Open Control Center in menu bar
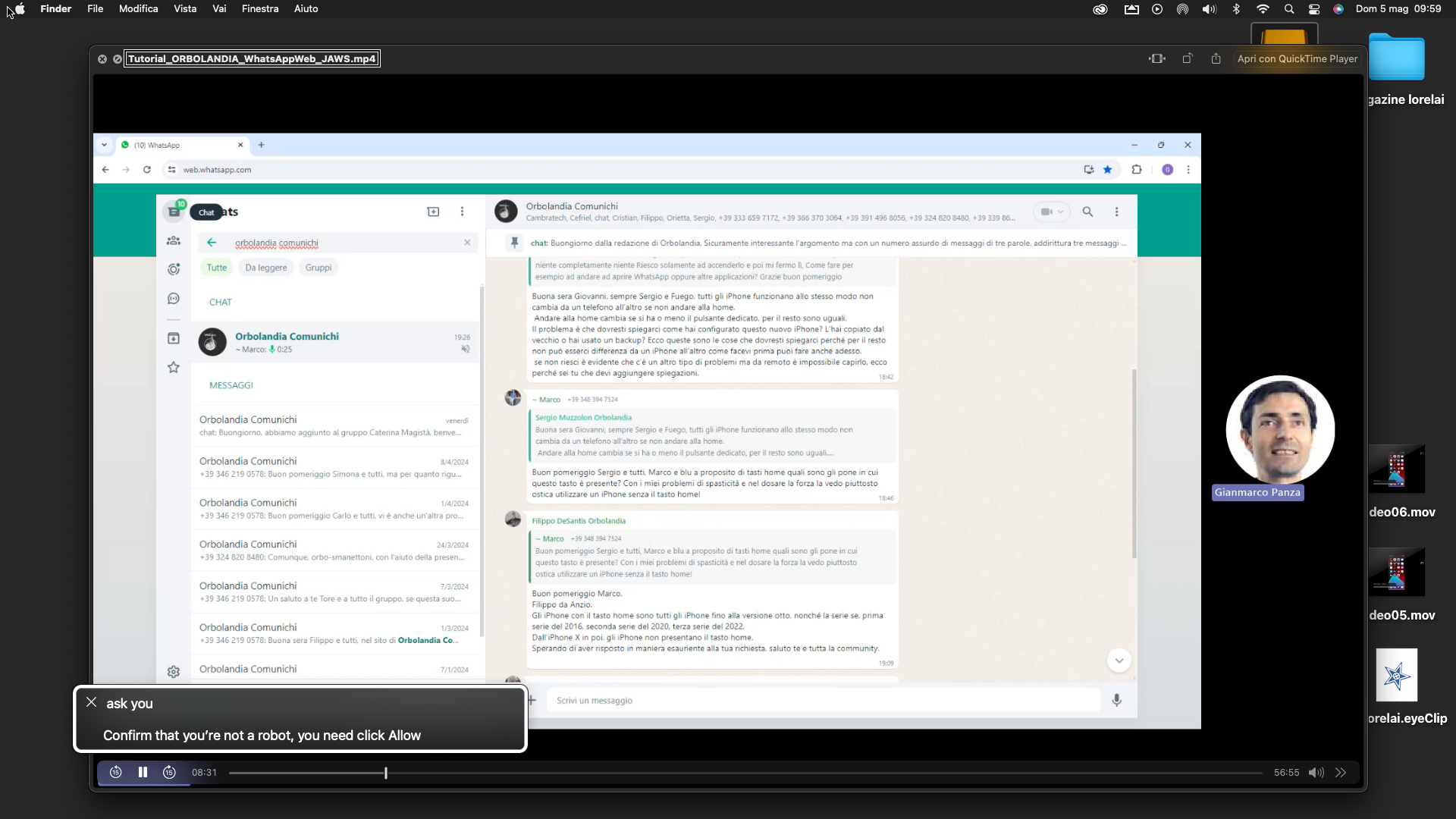1456x819 pixels. pos(1314,9)
